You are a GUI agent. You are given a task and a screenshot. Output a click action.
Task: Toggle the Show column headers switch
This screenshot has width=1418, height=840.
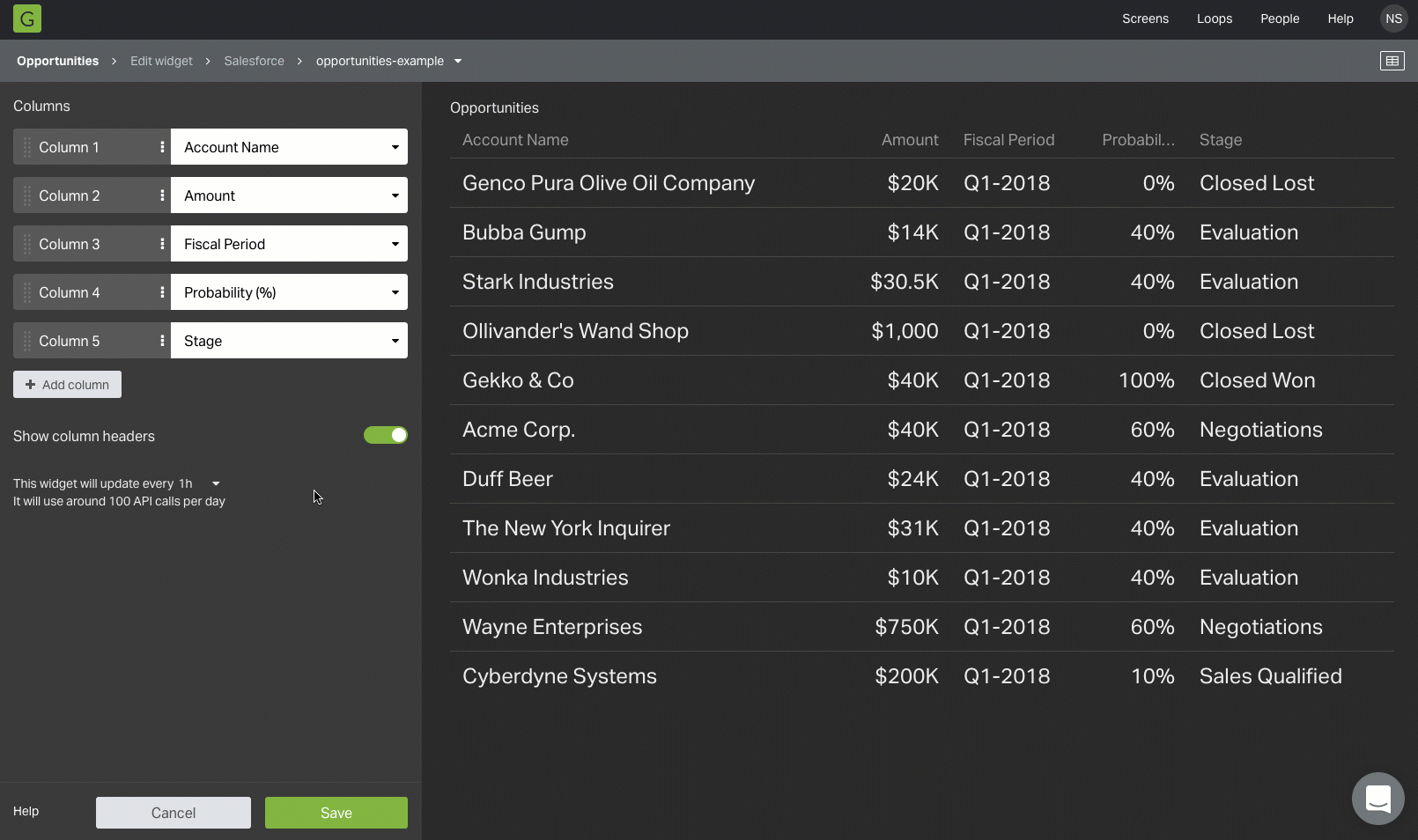pos(386,435)
